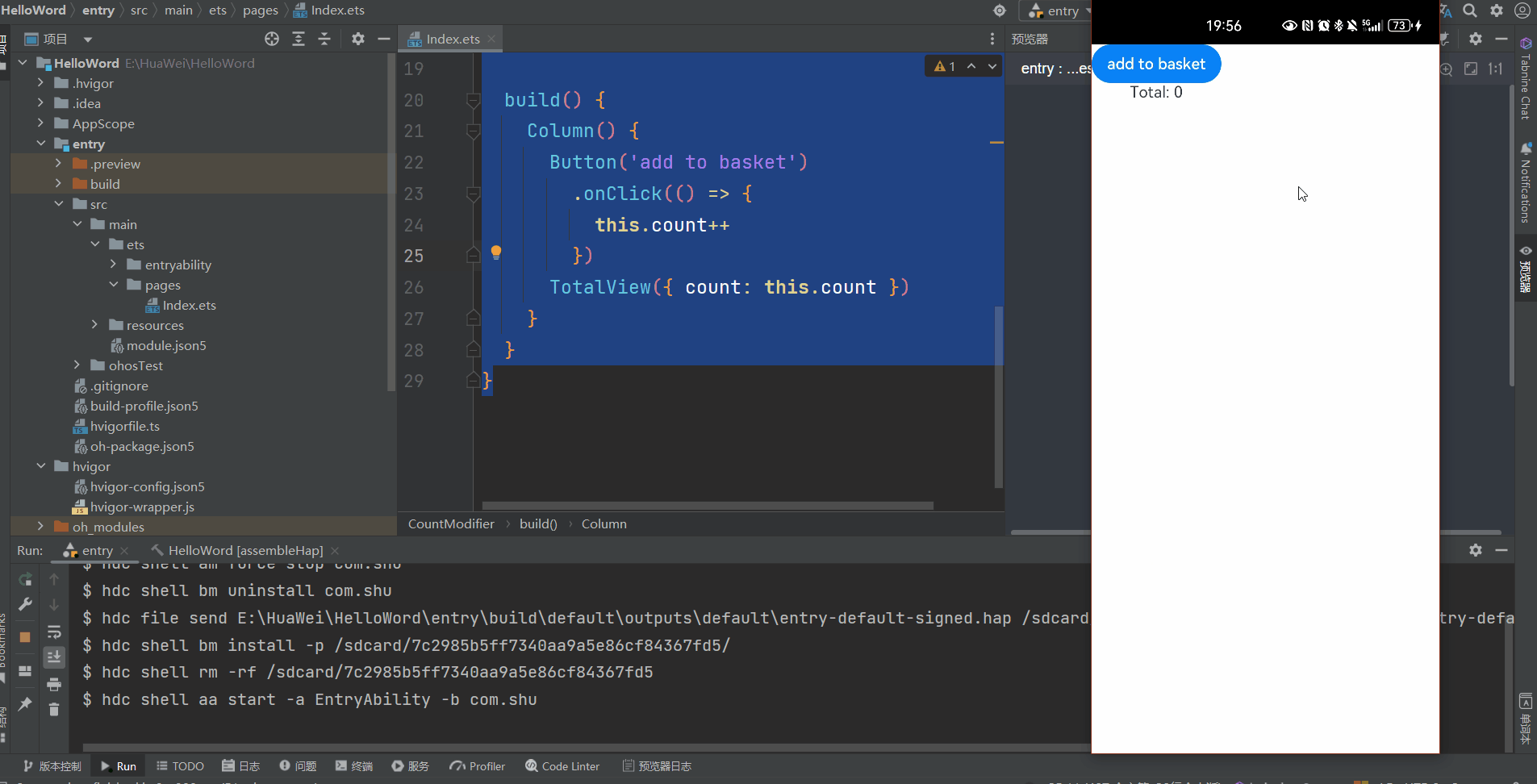This screenshot has width=1537, height=784.
Task: Click the restore layout icon in Run panel
Action: pyautogui.click(x=25, y=670)
